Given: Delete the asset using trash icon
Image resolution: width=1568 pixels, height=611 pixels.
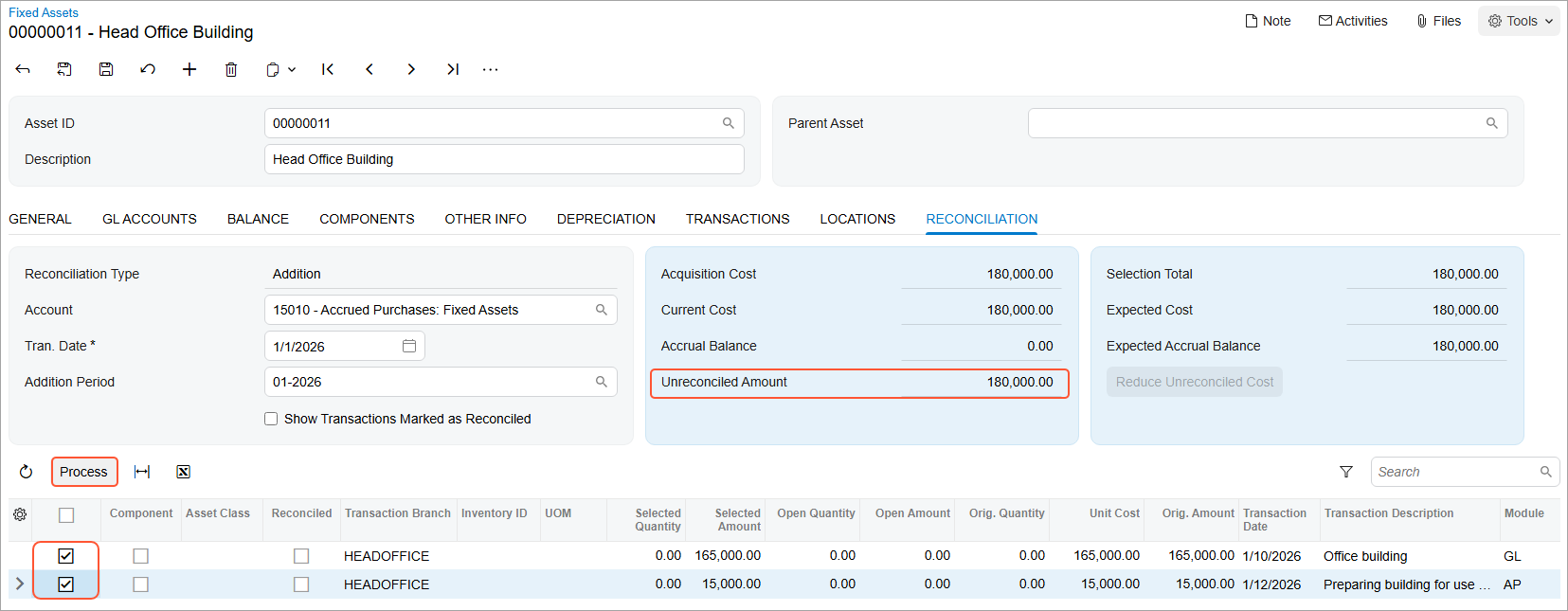Looking at the screenshot, I should tap(231, 69).
